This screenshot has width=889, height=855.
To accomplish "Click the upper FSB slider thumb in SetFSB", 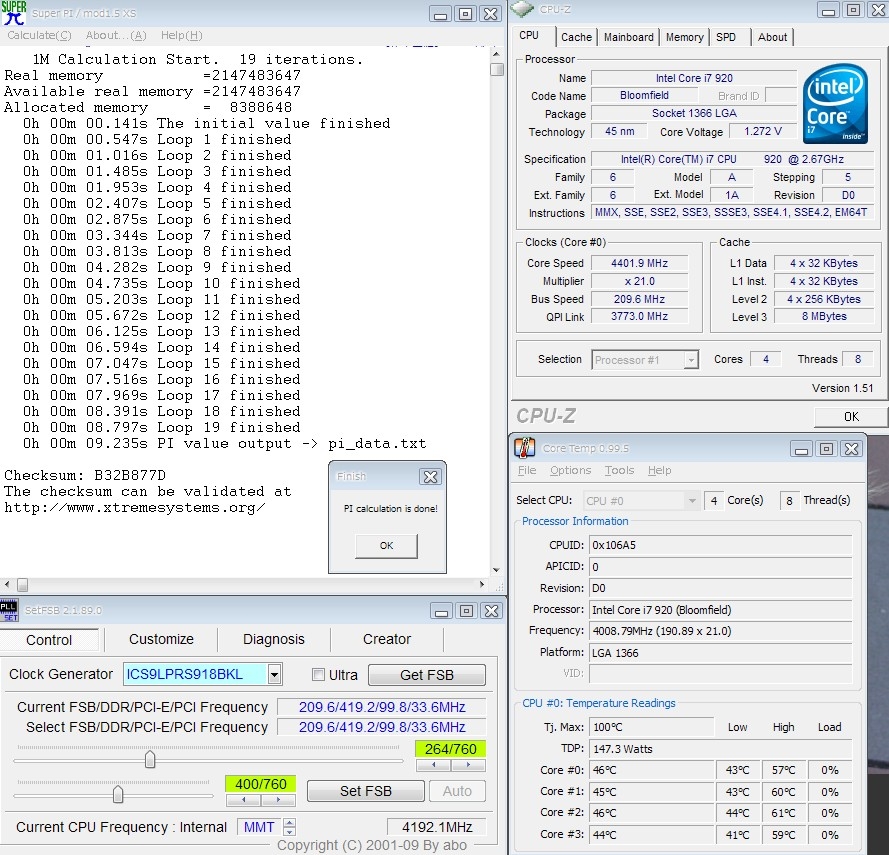I will (x=150, y=759).
